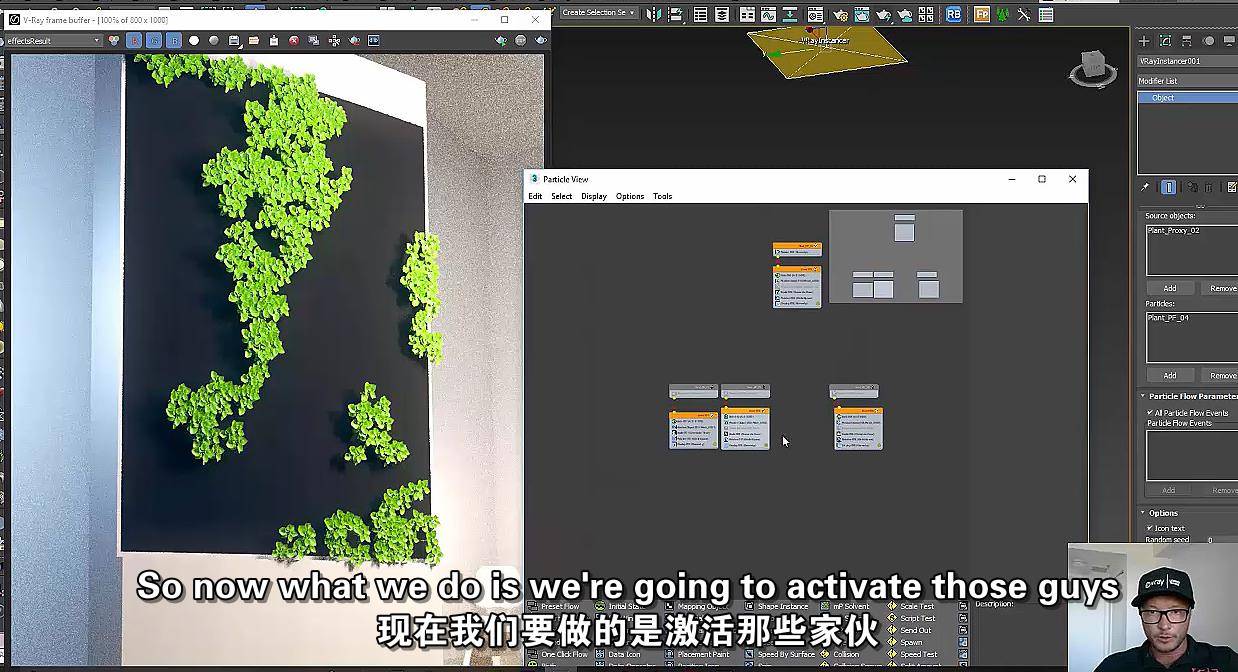
Task: Click the FP Forest Pack toolbar icon
Action: [x=982, y=14]
